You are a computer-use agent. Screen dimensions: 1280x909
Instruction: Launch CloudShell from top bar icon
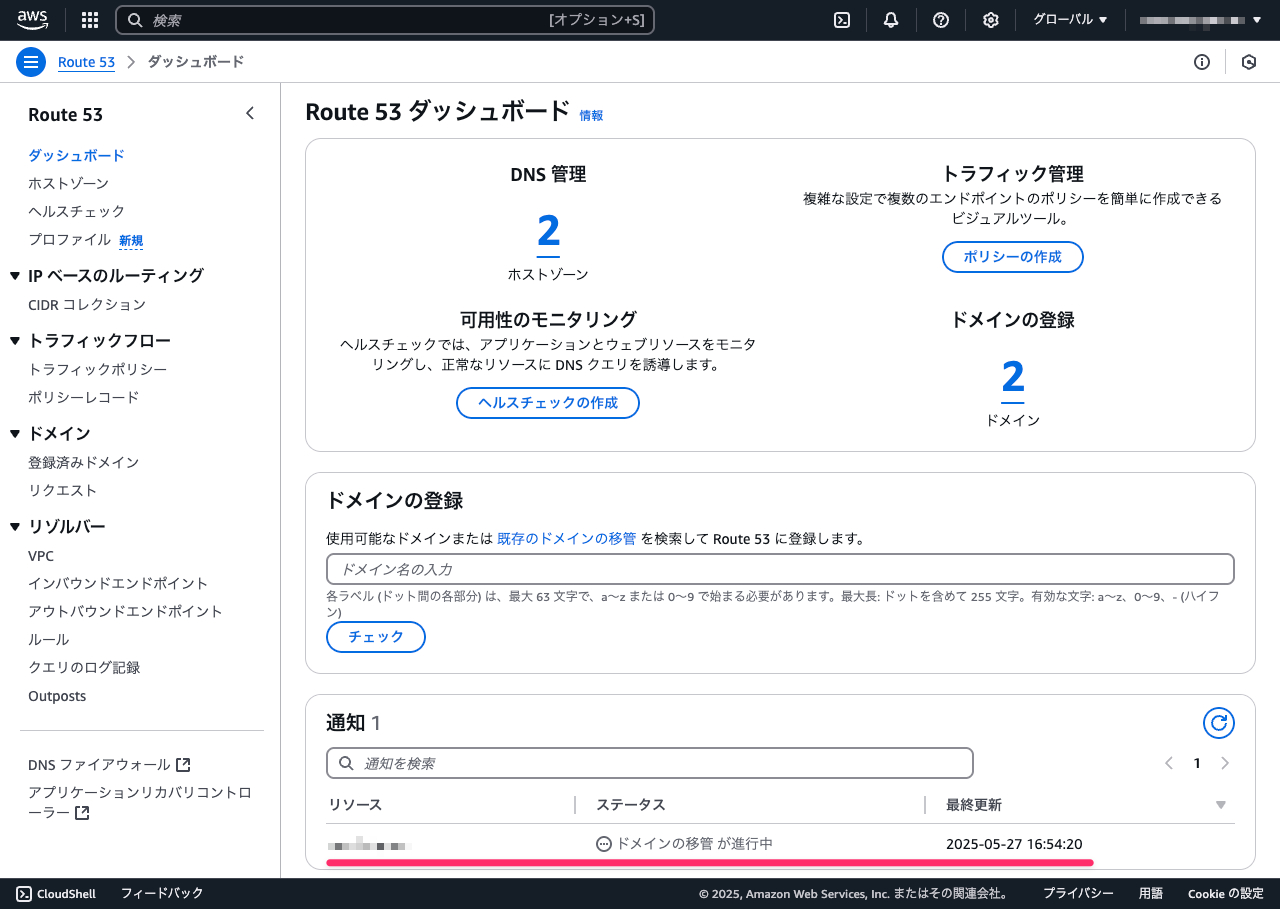pos(842,20)
